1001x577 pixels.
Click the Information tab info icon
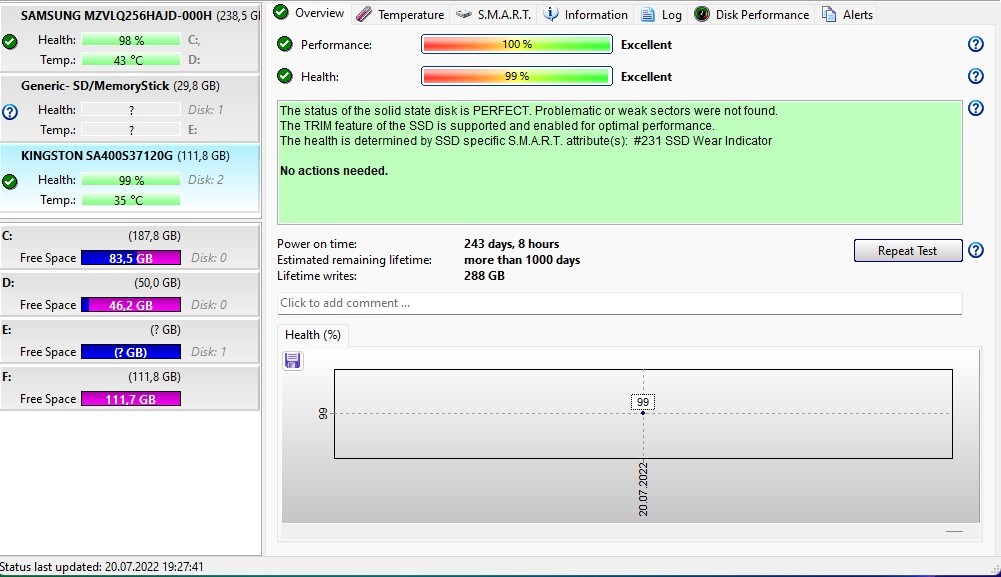(x=550, y=14)
